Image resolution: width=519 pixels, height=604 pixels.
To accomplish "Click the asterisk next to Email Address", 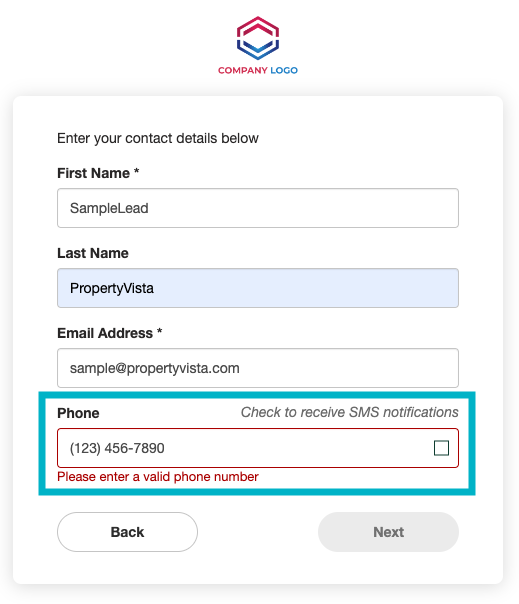I will pyautogui.click(x=160, y=331).
